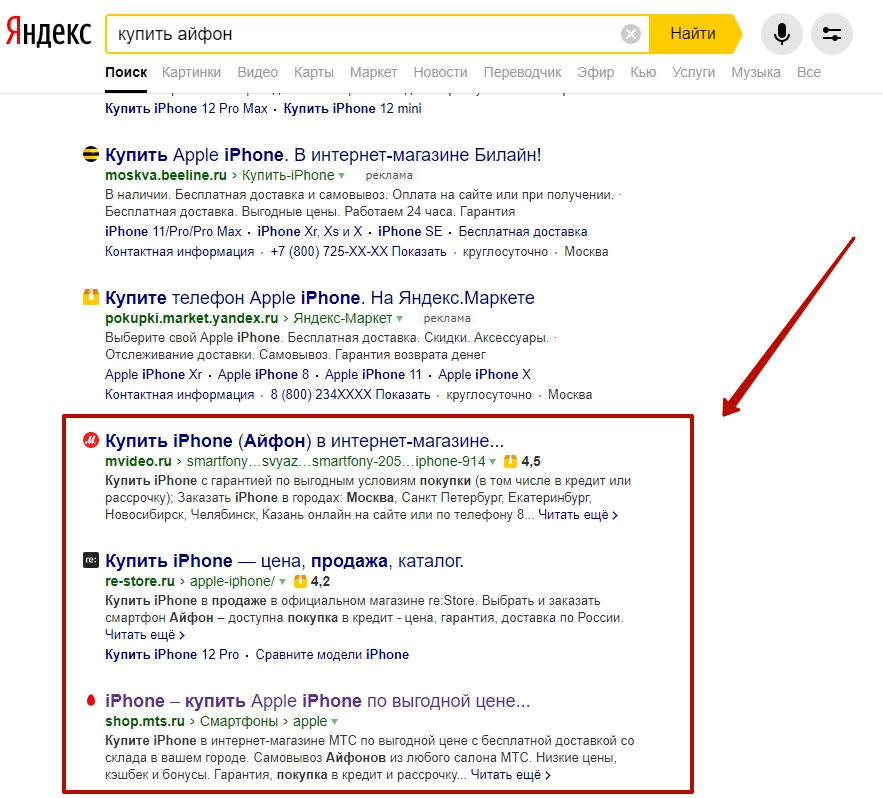Show Market phone number 8 (800) 234XXXX

350,395
